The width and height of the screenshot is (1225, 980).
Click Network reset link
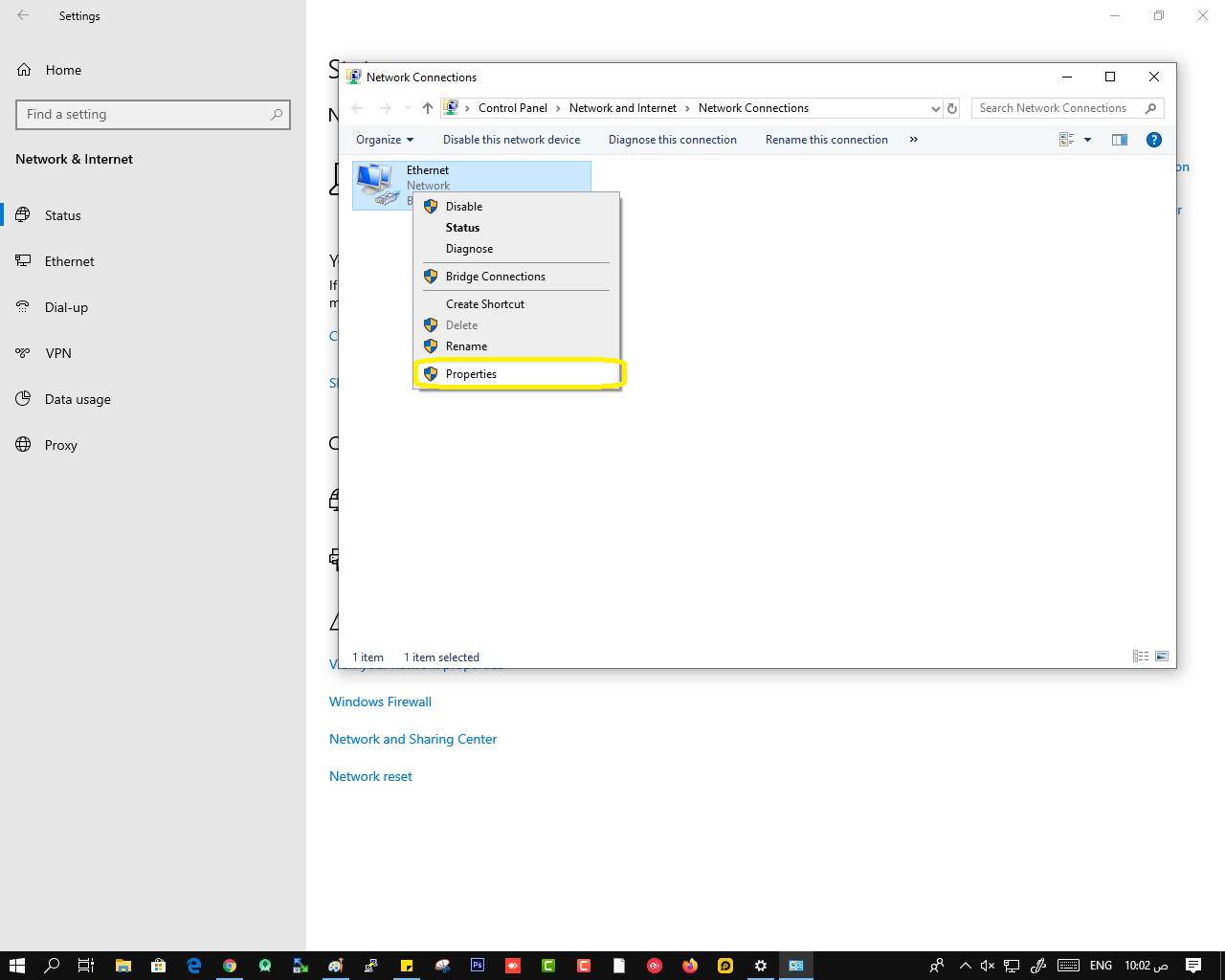pos(370,776)
